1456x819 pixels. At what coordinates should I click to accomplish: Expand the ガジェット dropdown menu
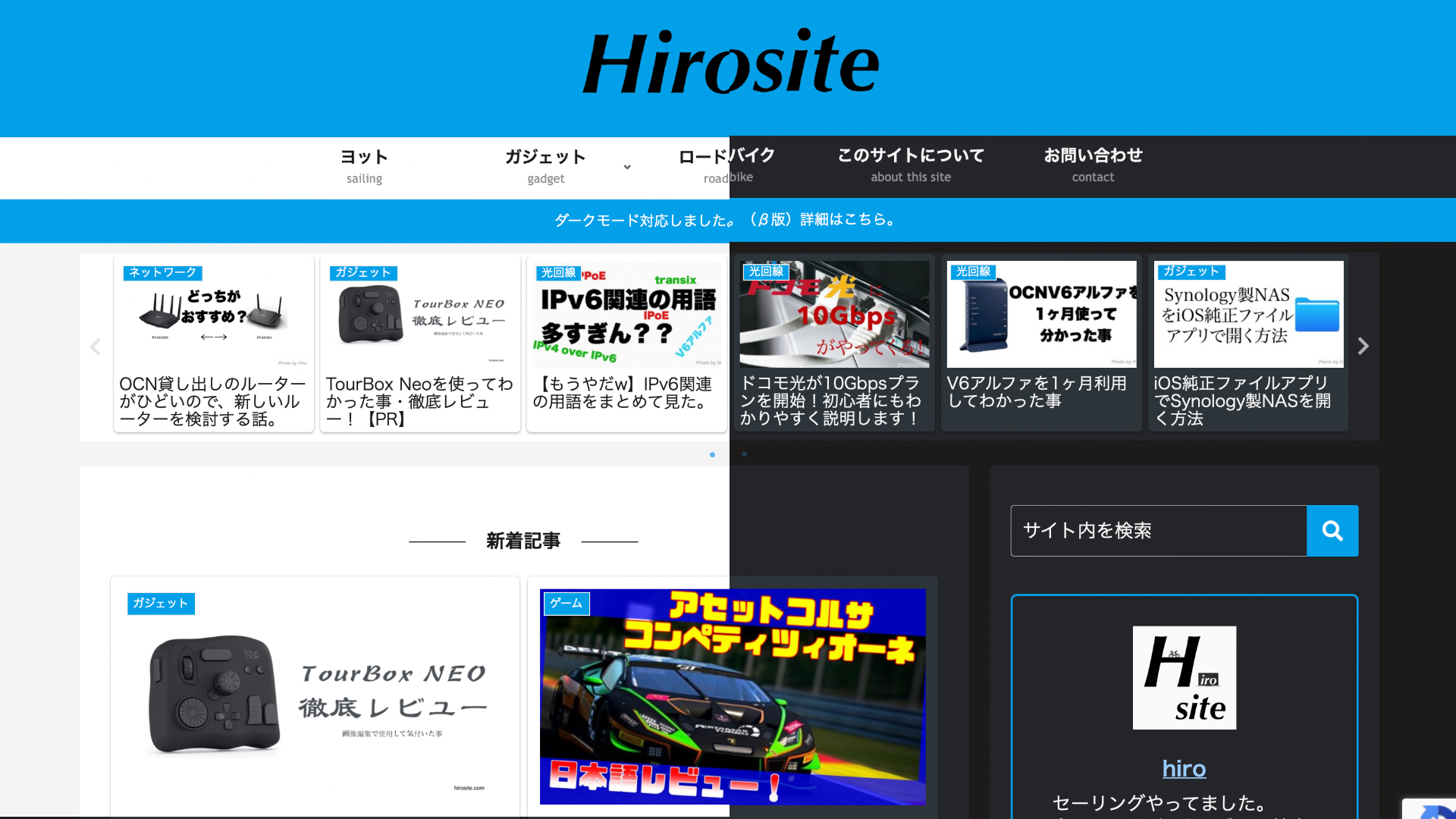[628, 167]
